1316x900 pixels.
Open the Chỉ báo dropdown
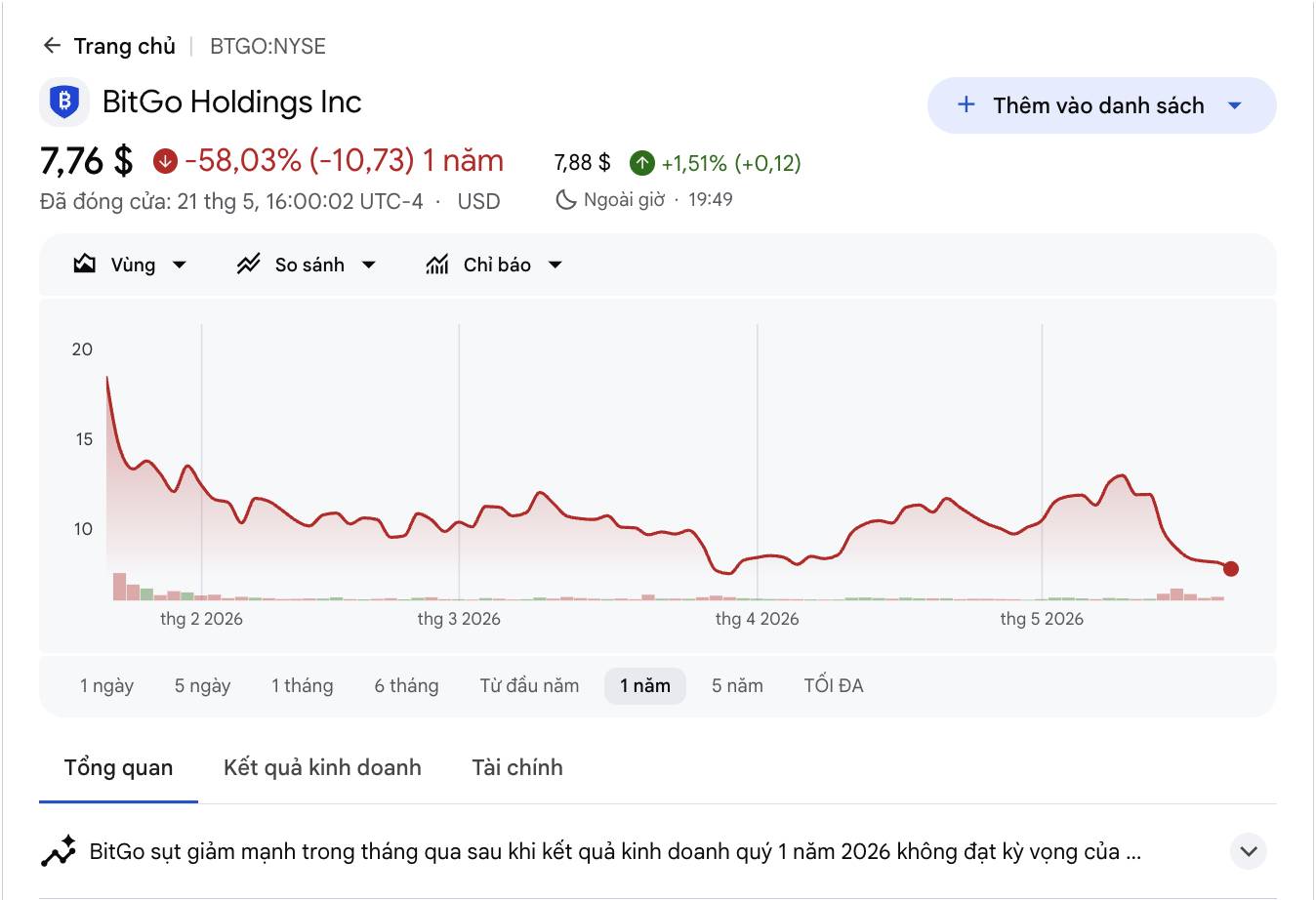[x=494, y=265]
